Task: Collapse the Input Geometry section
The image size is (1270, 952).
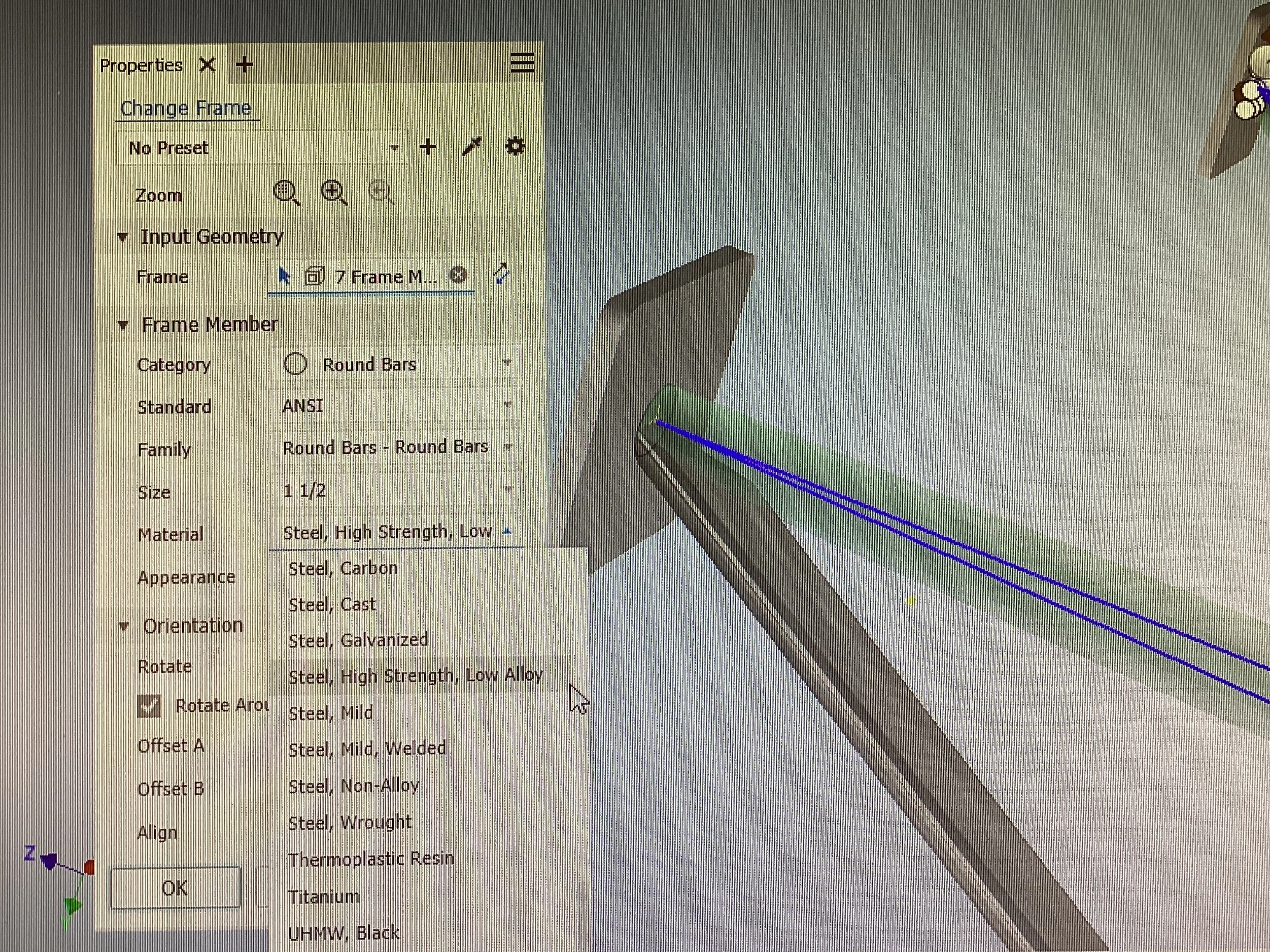Action: point(122,236)
